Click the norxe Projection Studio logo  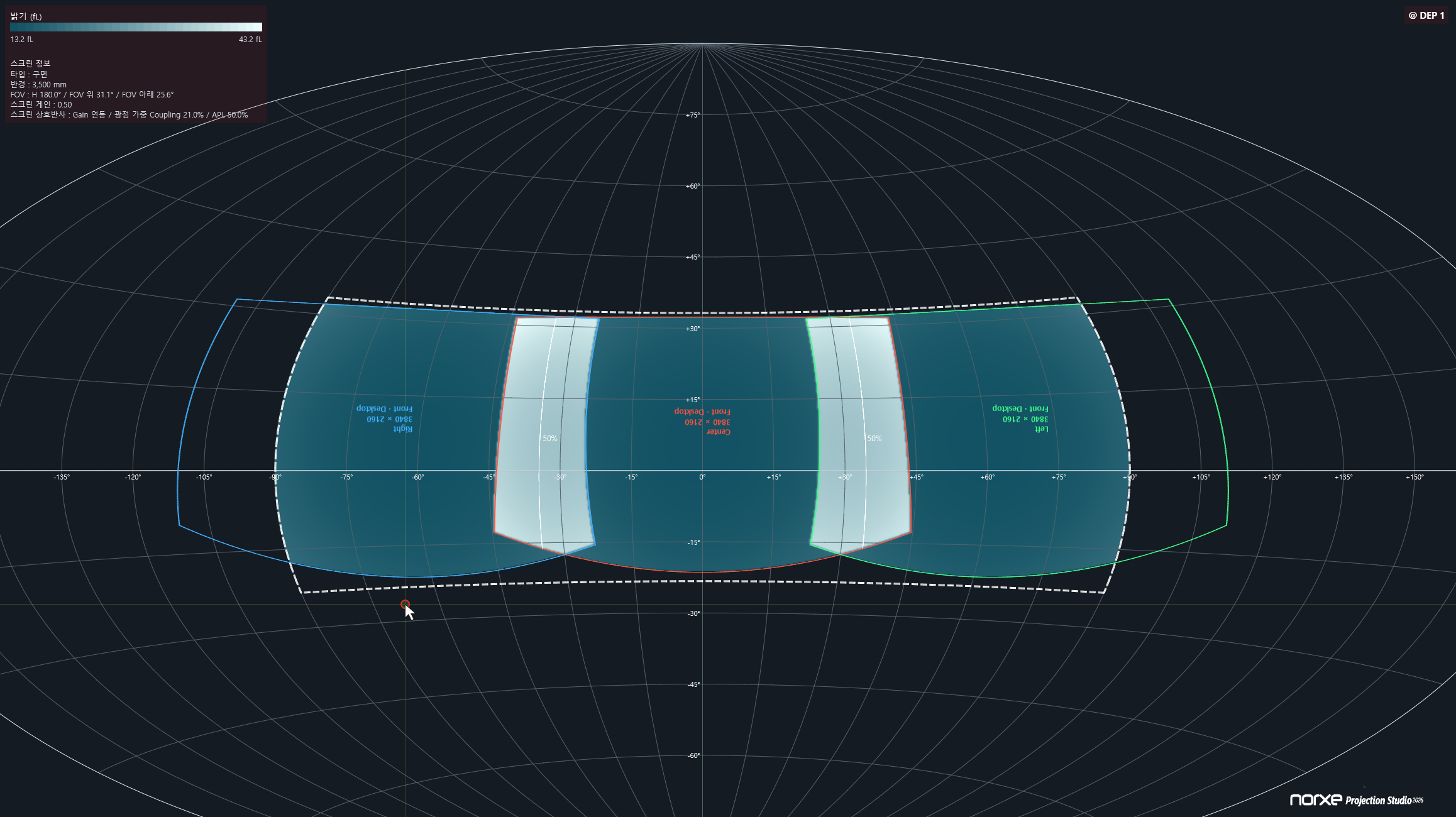1357,799
